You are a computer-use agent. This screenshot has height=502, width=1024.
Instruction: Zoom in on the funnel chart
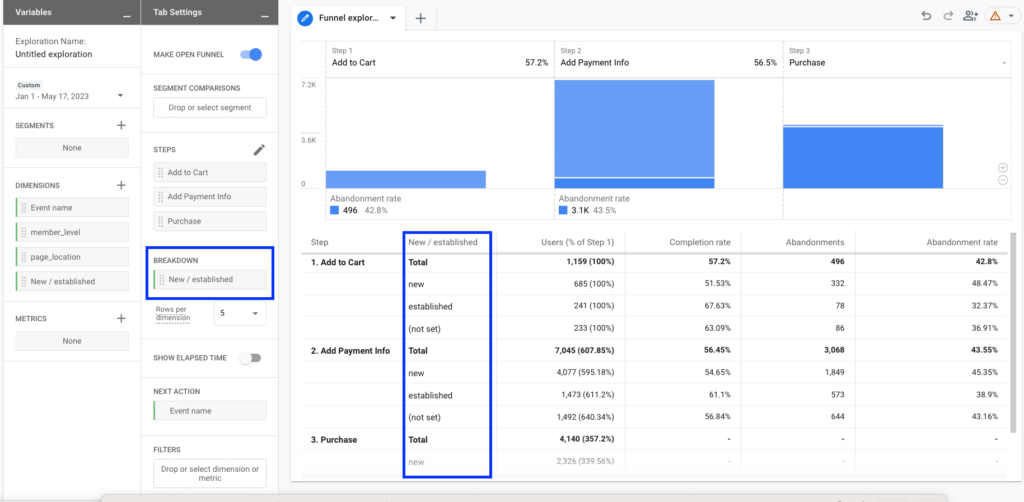click(1002, 167)
